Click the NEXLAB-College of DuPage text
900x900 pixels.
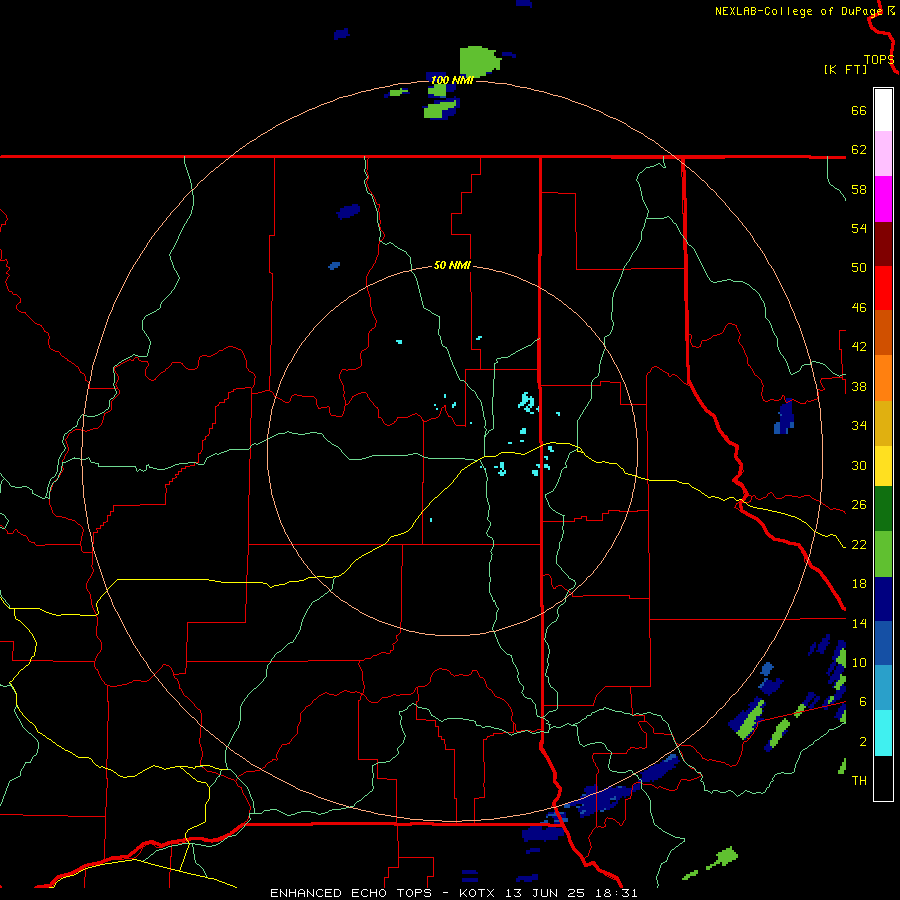coord(799,11)
